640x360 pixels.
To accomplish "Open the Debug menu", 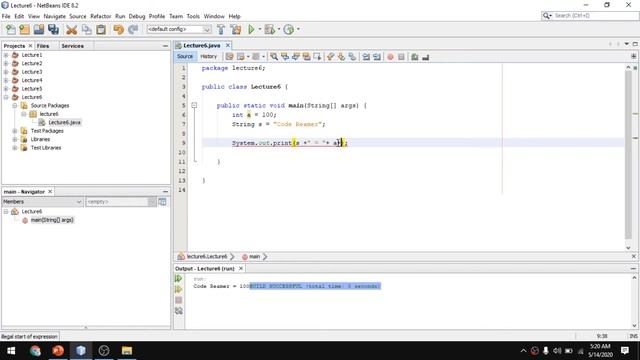I will pos(137,16).
